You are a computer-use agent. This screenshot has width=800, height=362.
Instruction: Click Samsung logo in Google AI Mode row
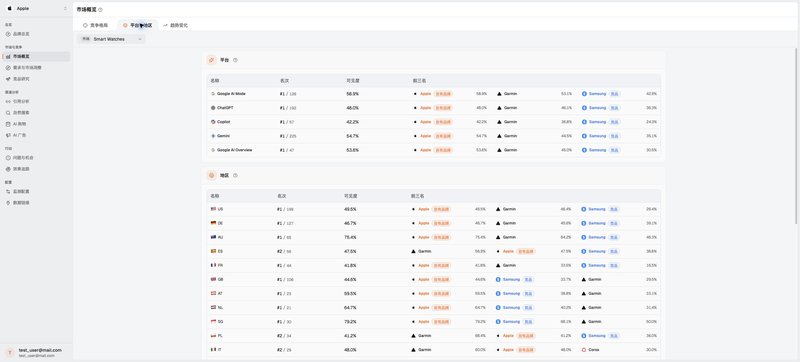coord(584,94)
